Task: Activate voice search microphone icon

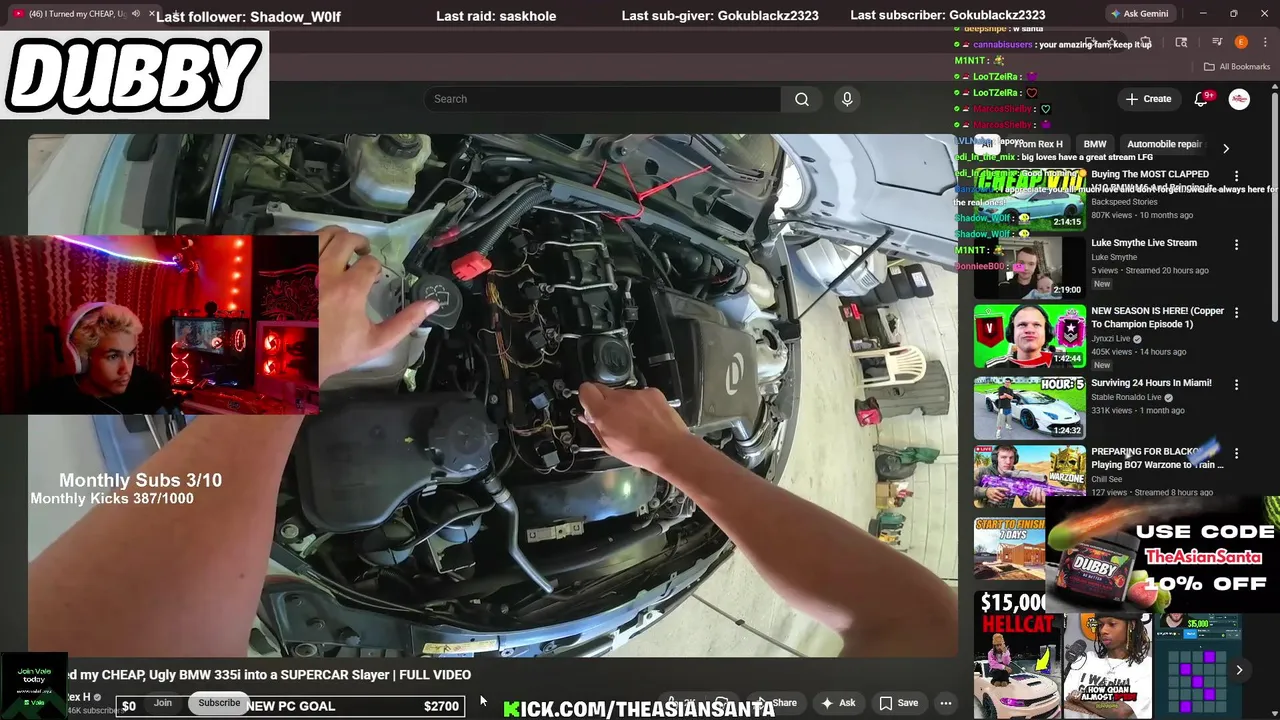Action: [x=847, y=99]
